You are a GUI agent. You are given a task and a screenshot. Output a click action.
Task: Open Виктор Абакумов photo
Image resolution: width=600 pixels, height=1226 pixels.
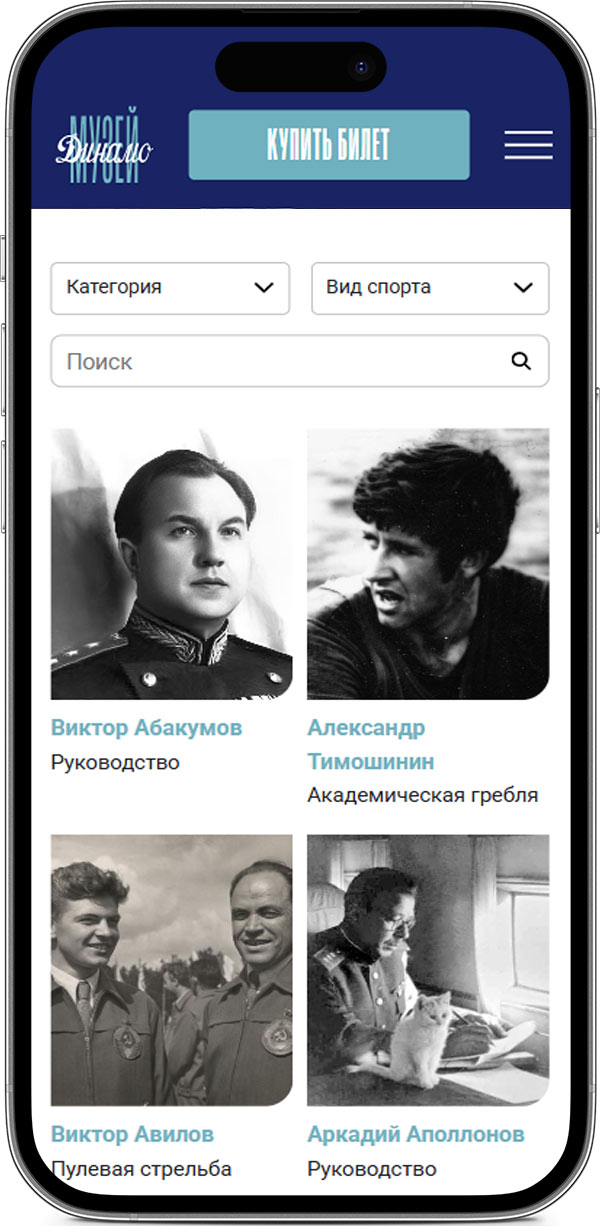click(172, 564)
